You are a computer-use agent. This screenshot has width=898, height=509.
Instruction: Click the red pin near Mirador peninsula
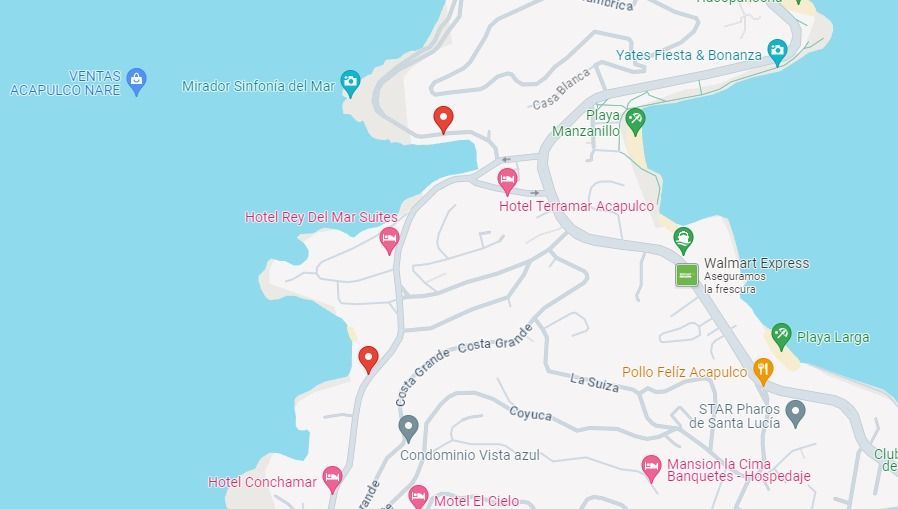pyautogui.click(x=443, y=119)
